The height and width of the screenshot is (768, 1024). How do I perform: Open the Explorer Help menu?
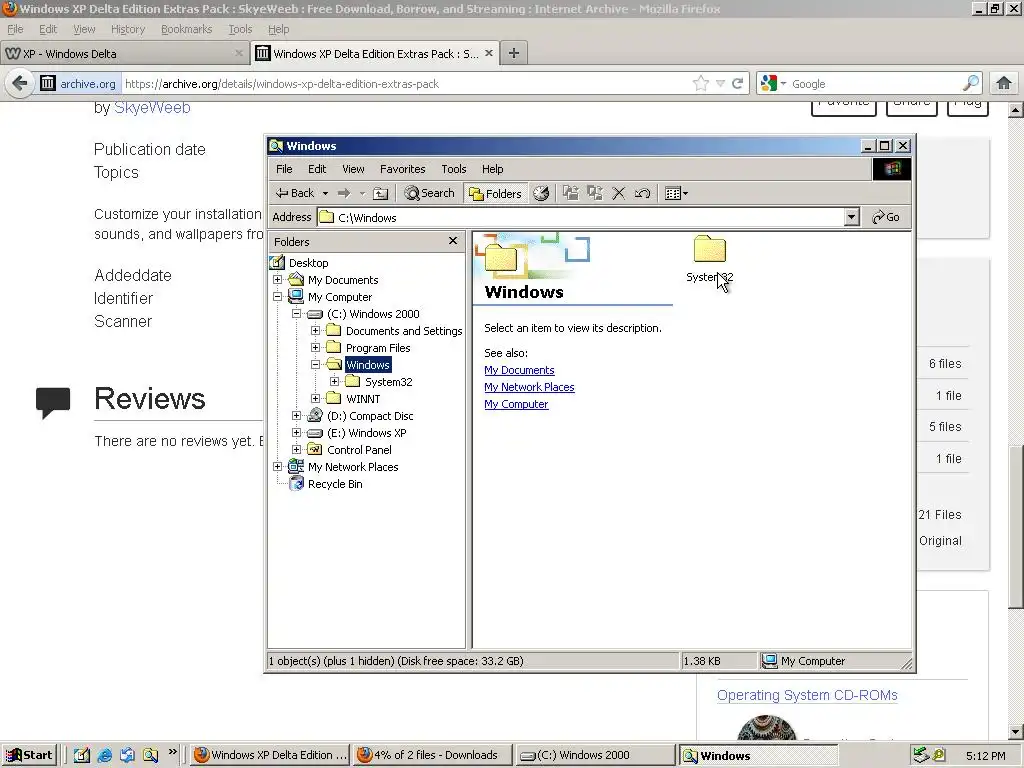tap(492, 169)
